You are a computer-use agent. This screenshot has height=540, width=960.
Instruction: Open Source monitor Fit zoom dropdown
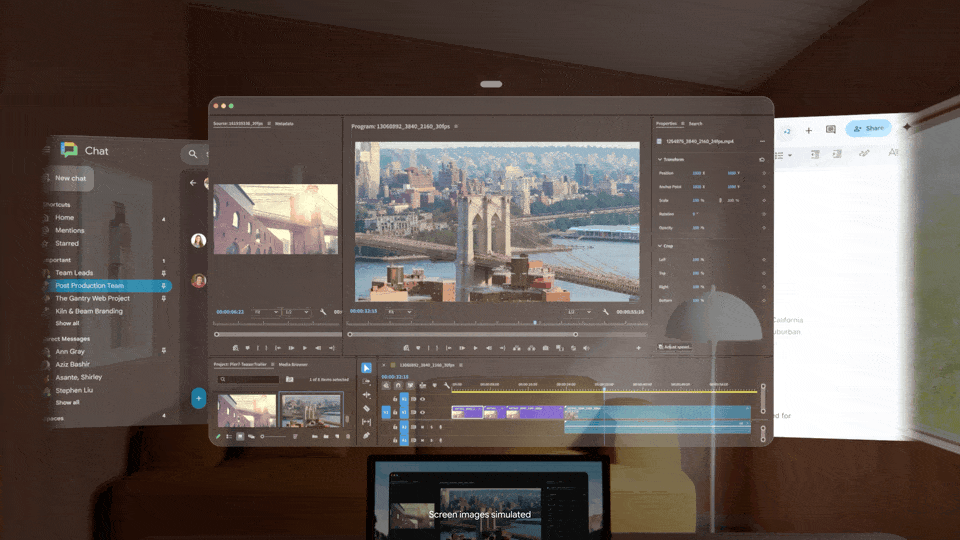(x=266, y=312)
